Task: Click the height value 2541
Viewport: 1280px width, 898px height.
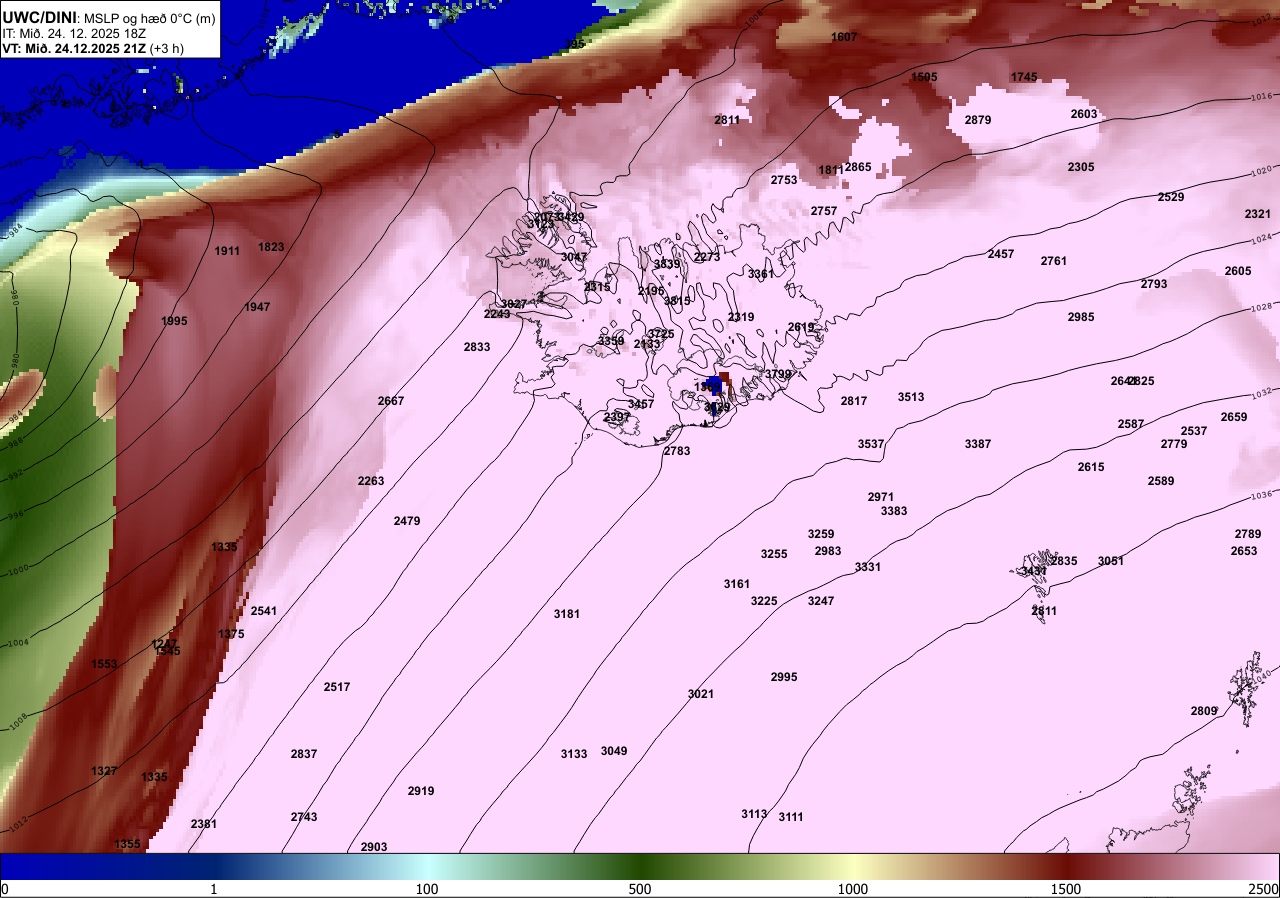Action: tap(264, 611)
